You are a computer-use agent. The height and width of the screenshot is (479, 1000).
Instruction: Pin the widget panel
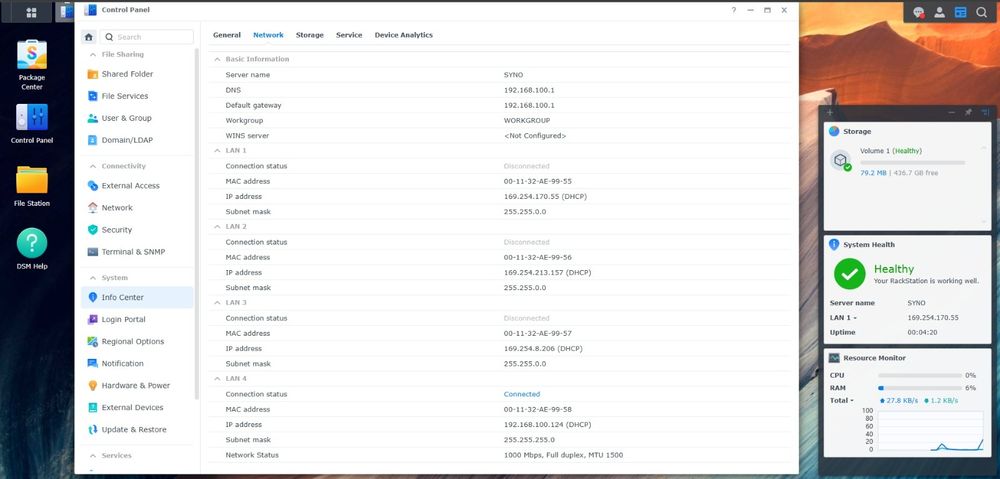(968, 112)
